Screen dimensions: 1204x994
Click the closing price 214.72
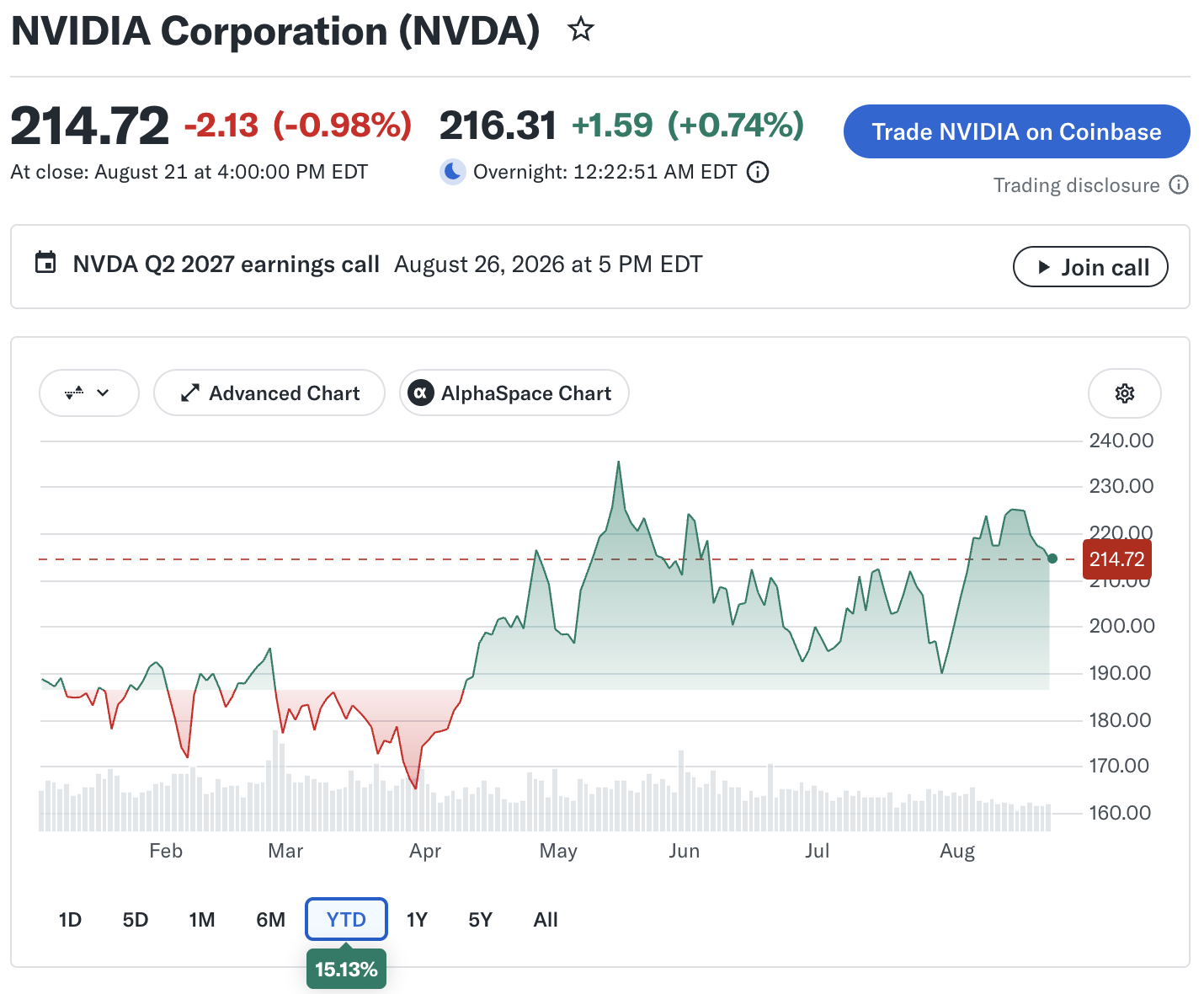(90, 126)
